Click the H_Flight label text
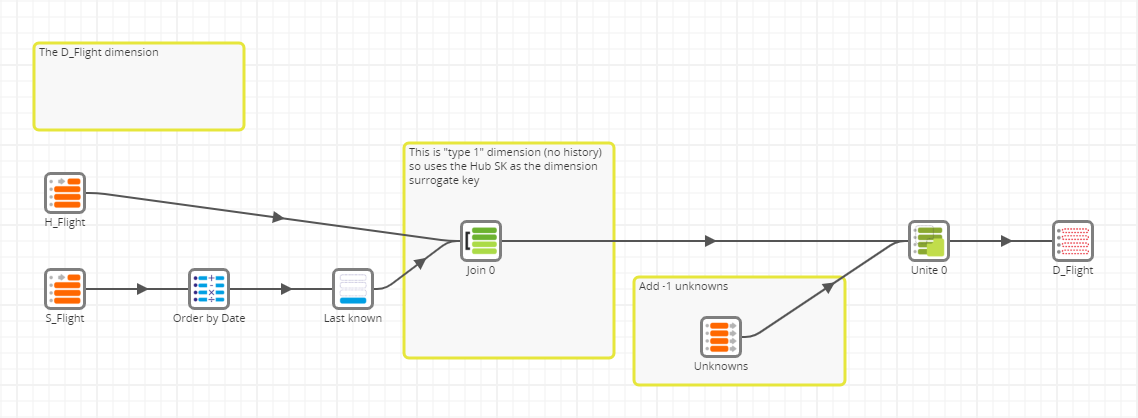 pyautogui.click(x=65, y=223)
